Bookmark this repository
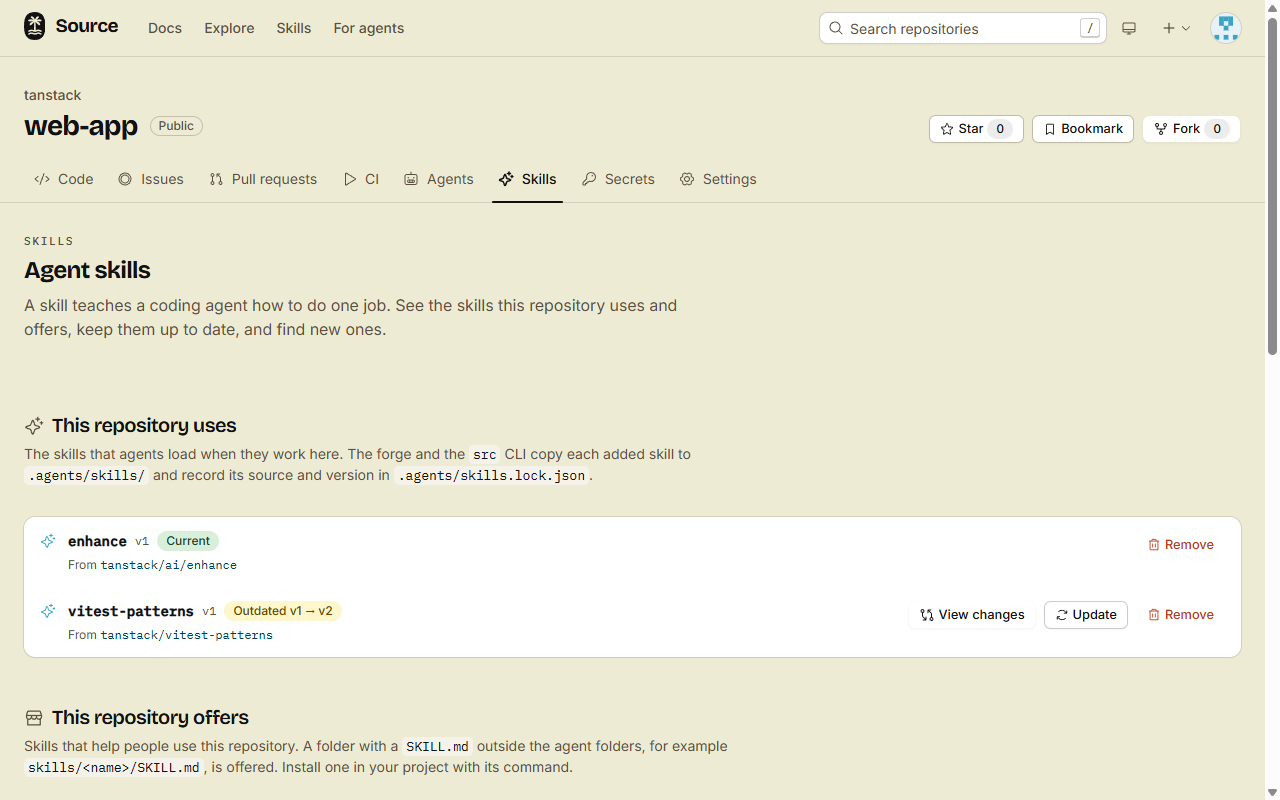 (1083, 129)
